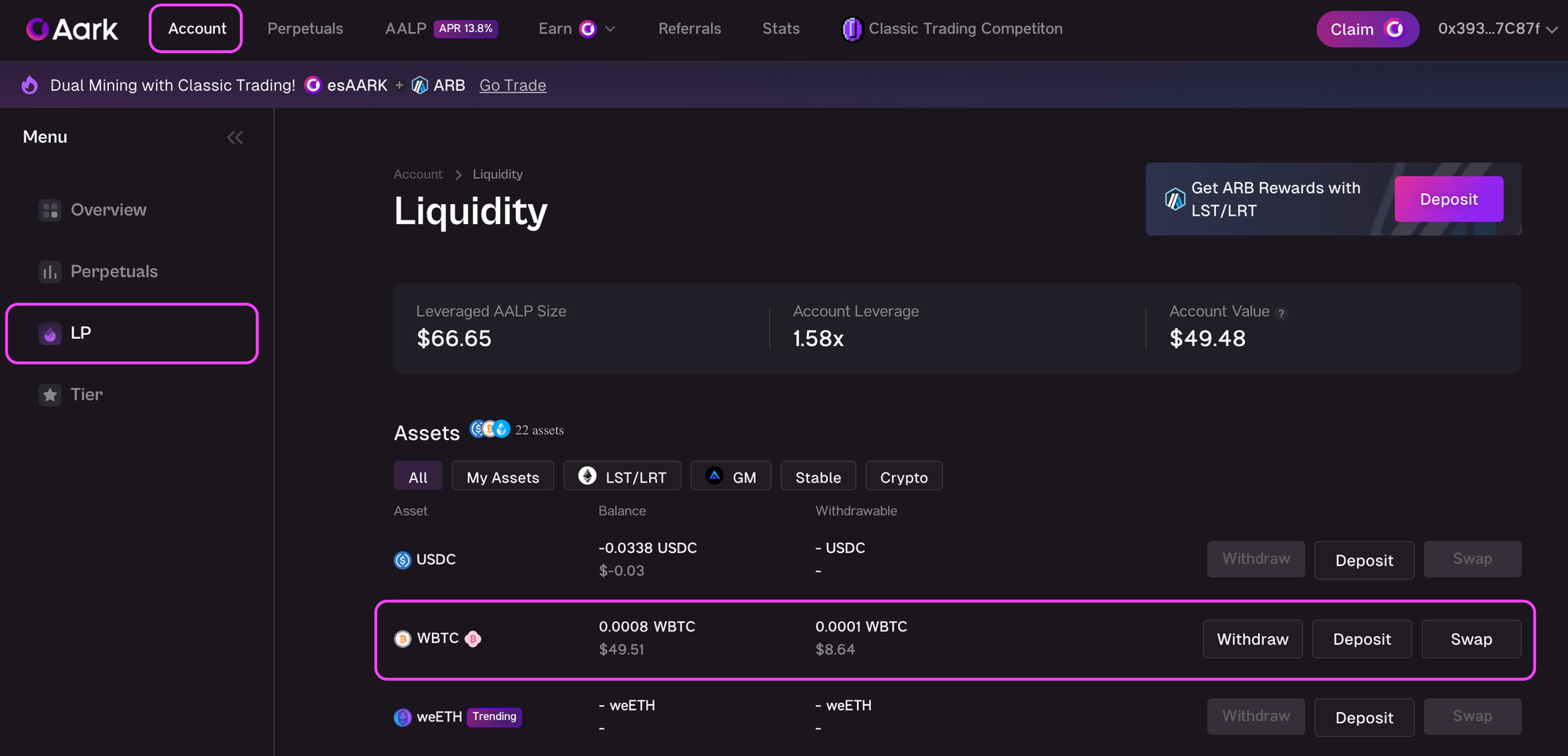Click the Trending tag on weETH
The height and width of the screenshot is (756, 1568).
(x=494, y=717)
